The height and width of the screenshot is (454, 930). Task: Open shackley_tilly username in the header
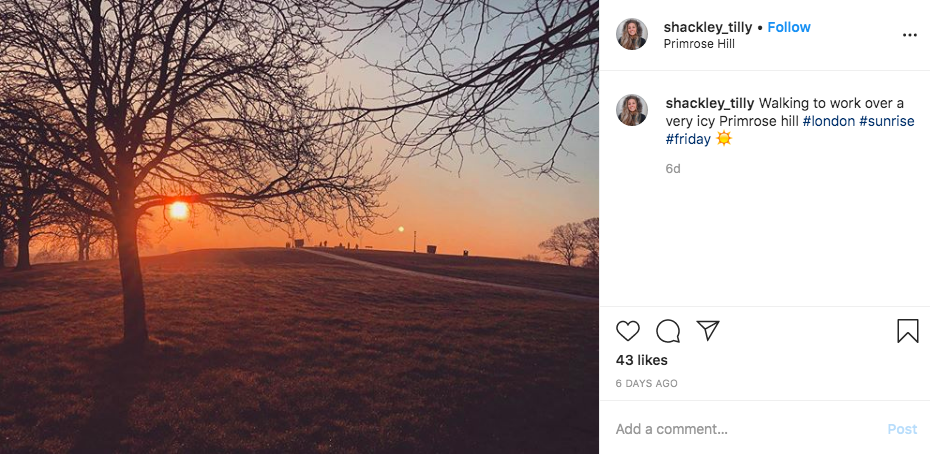709,27
